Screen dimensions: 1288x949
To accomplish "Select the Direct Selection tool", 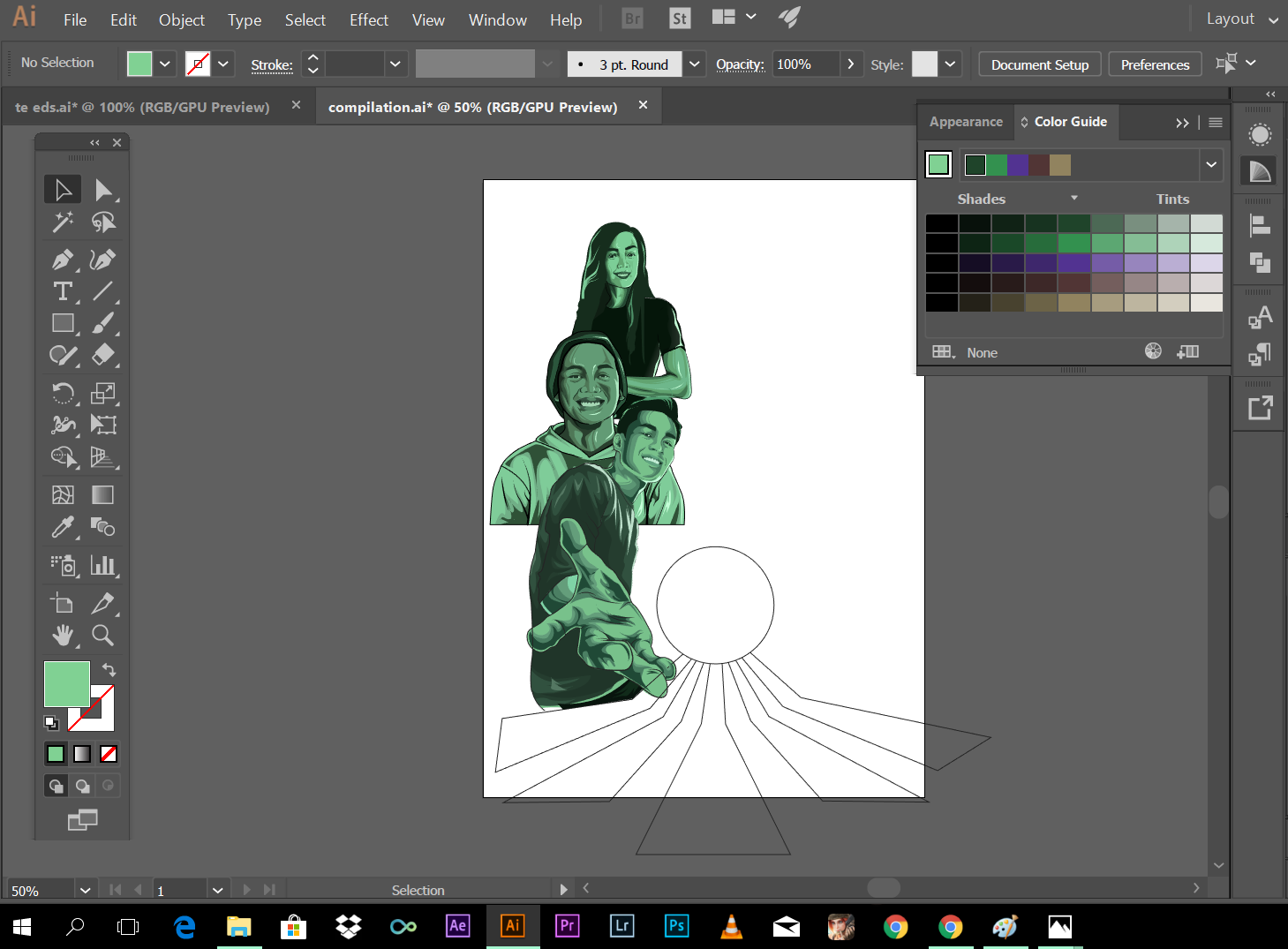I will [x=102, y=190].
